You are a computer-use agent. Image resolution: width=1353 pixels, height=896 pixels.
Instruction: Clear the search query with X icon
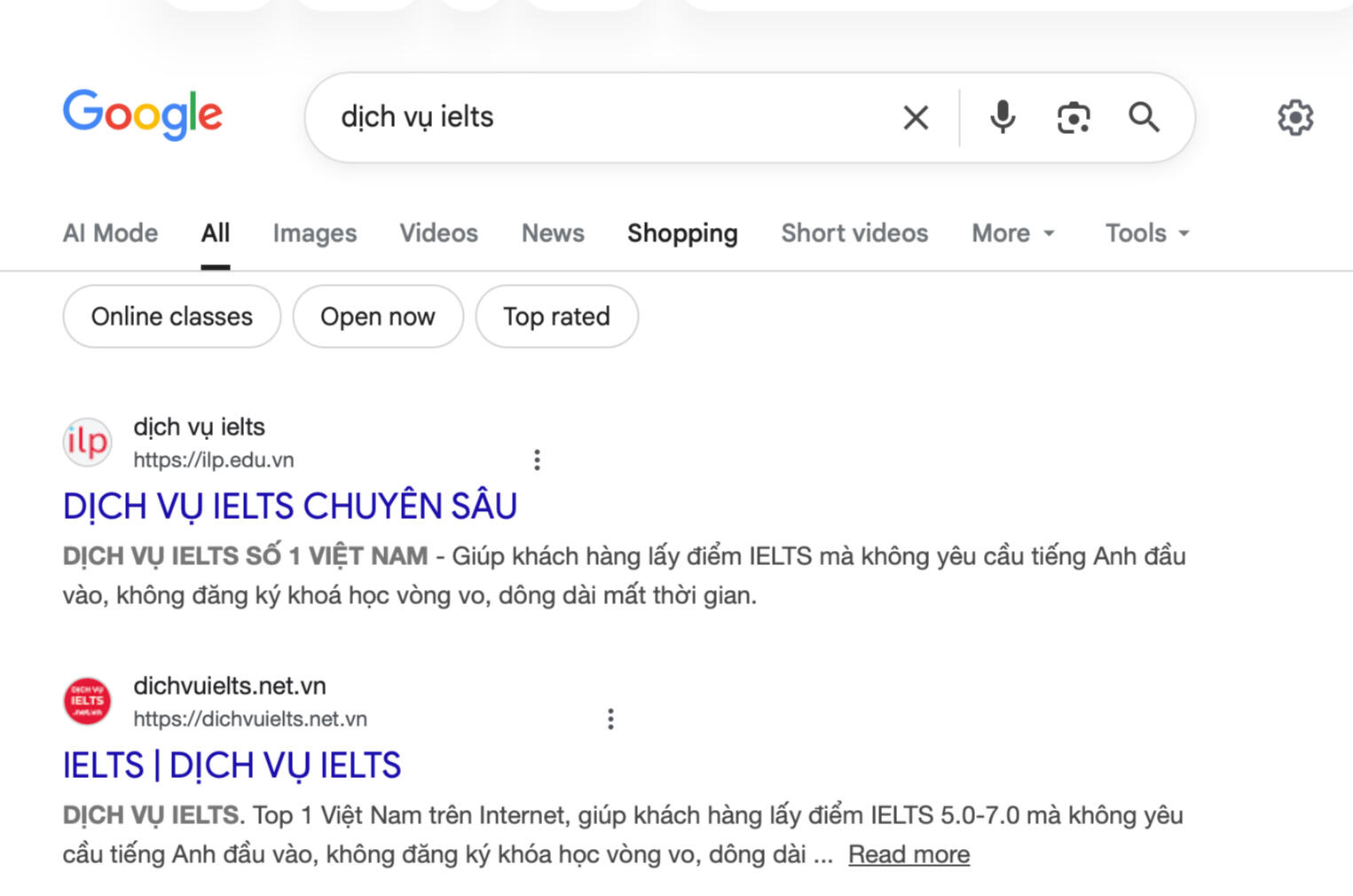point(916,117)
